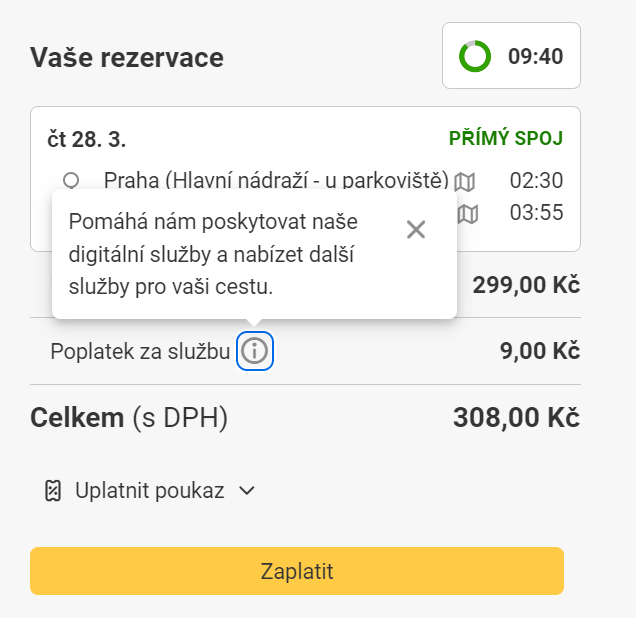636x618 pixels.
Task: Click the departure stop circle marker
Action: point(71,180)
